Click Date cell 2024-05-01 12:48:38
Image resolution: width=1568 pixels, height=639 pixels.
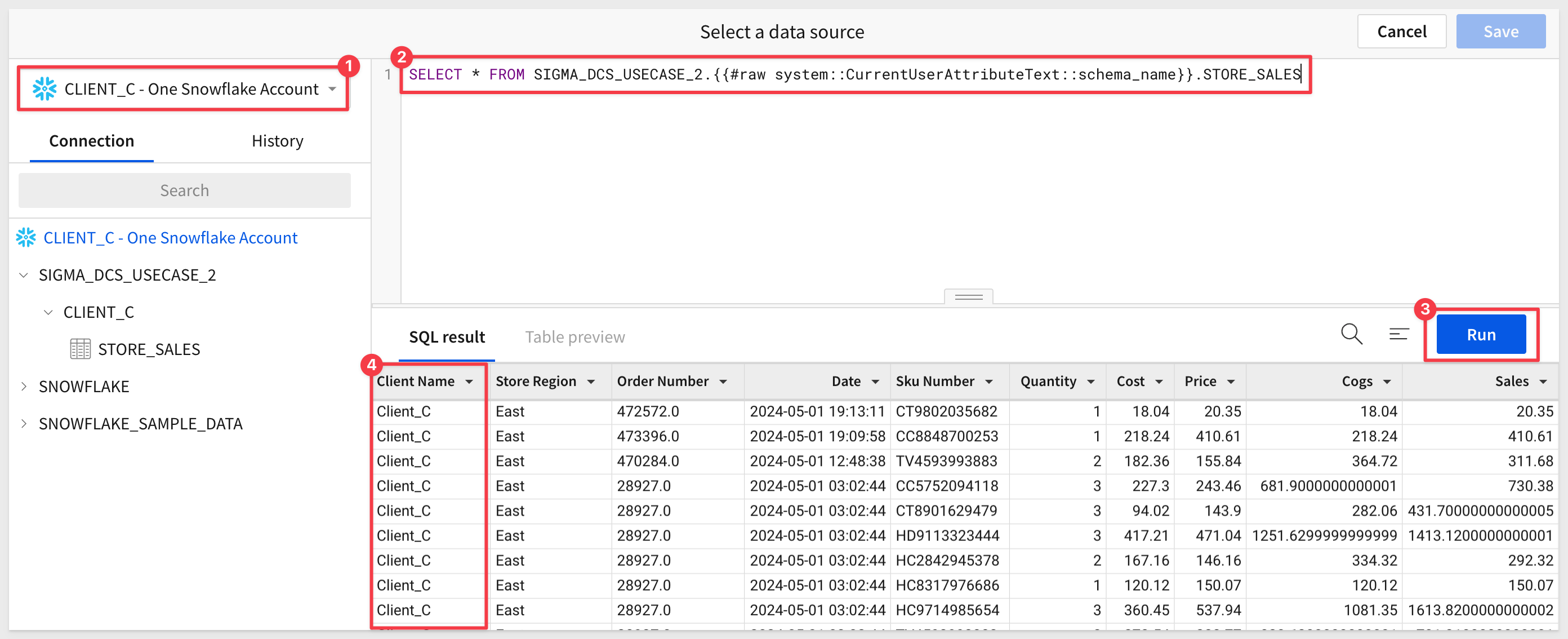point(817,461)
